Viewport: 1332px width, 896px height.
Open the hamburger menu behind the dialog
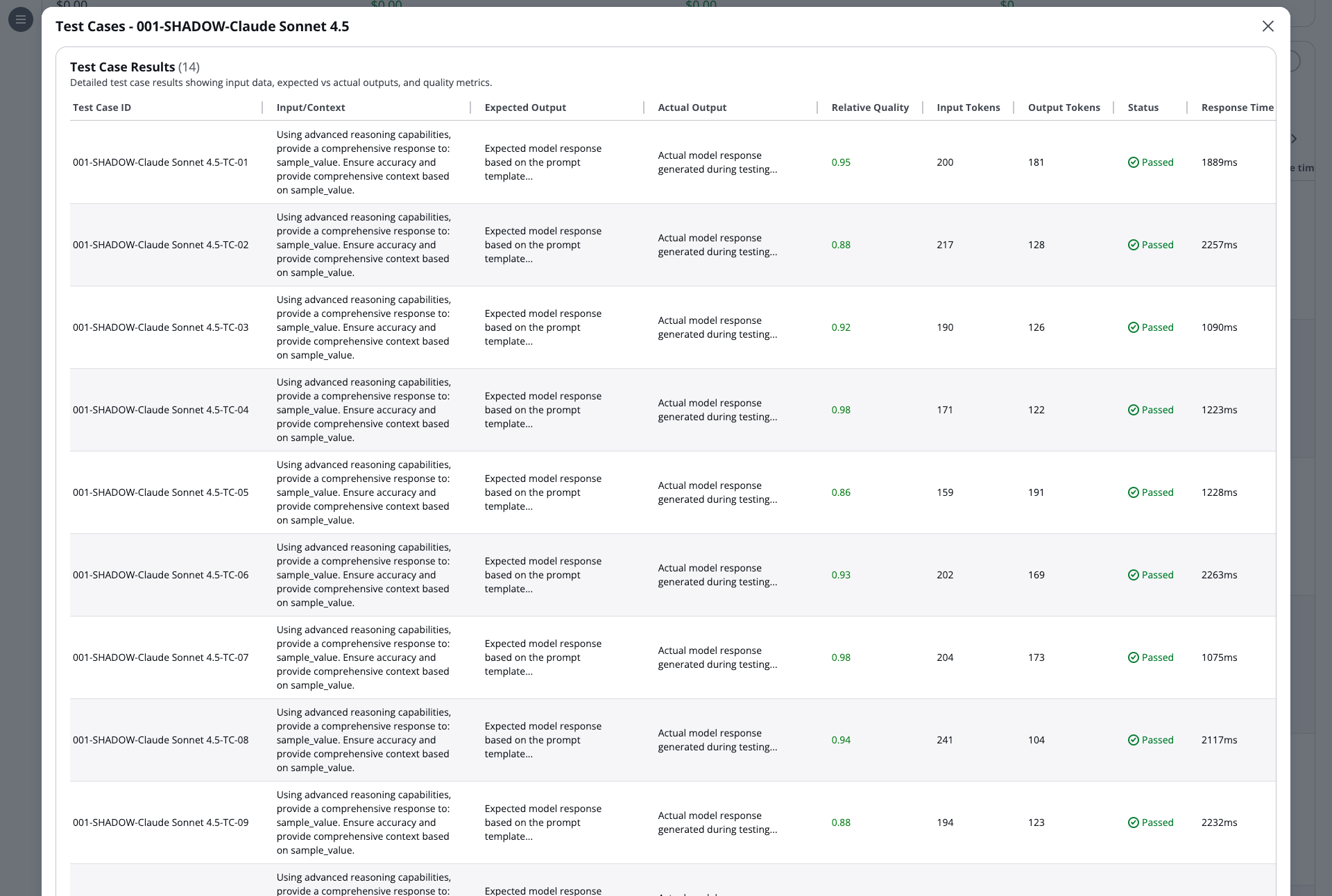pyautogui.click(x=21, y=19)
